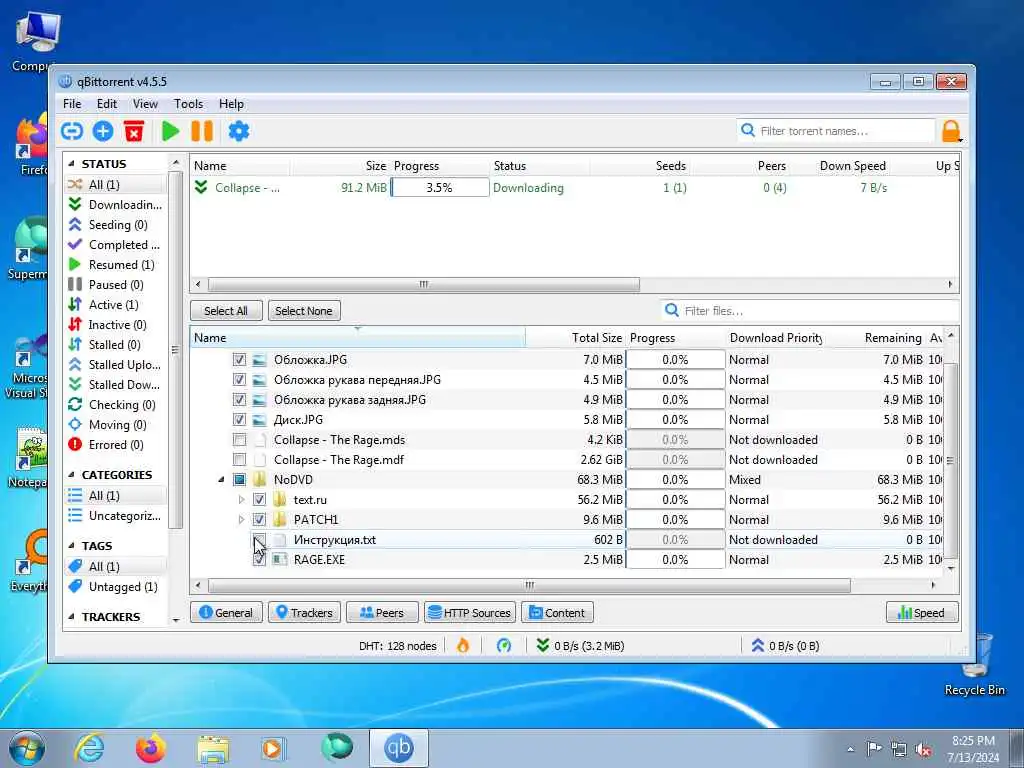Uncheck Обложка рукава задняя.JPG checkbox
The width and height of the screenshot is (1024, 768).
click(240, 400)
